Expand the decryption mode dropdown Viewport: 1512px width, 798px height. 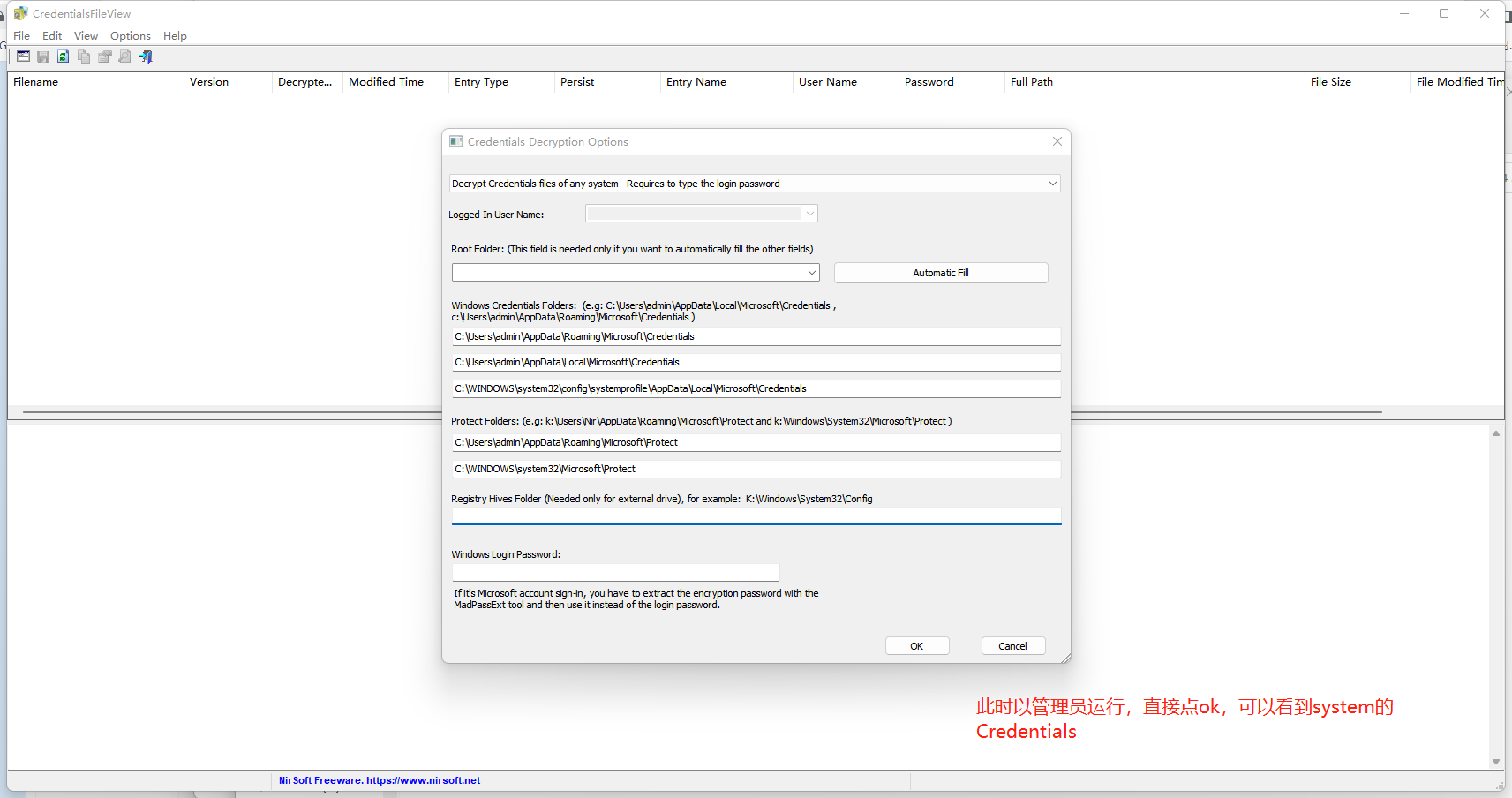(x=1052, y=184)
